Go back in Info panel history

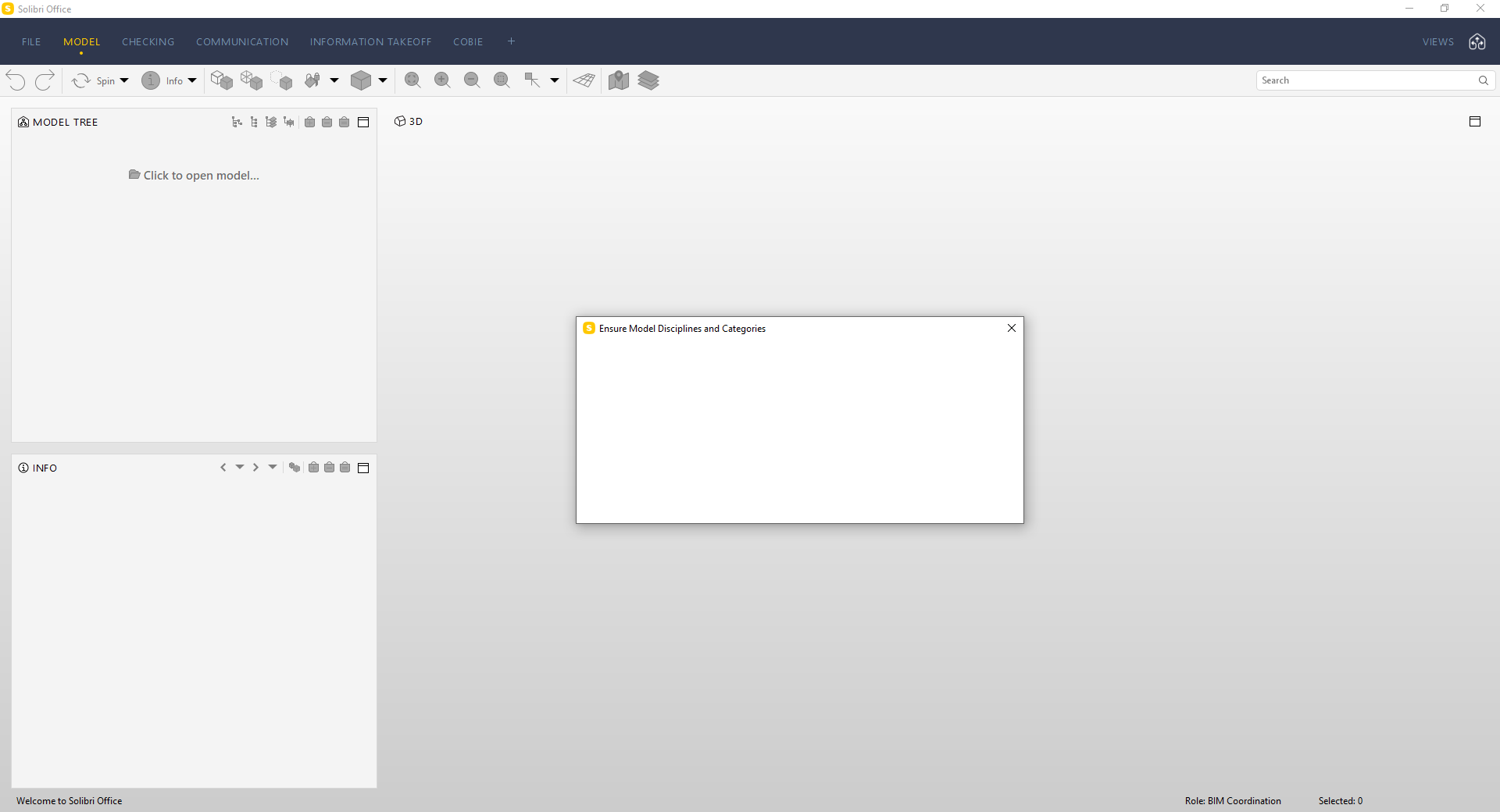tap(223, 468)
